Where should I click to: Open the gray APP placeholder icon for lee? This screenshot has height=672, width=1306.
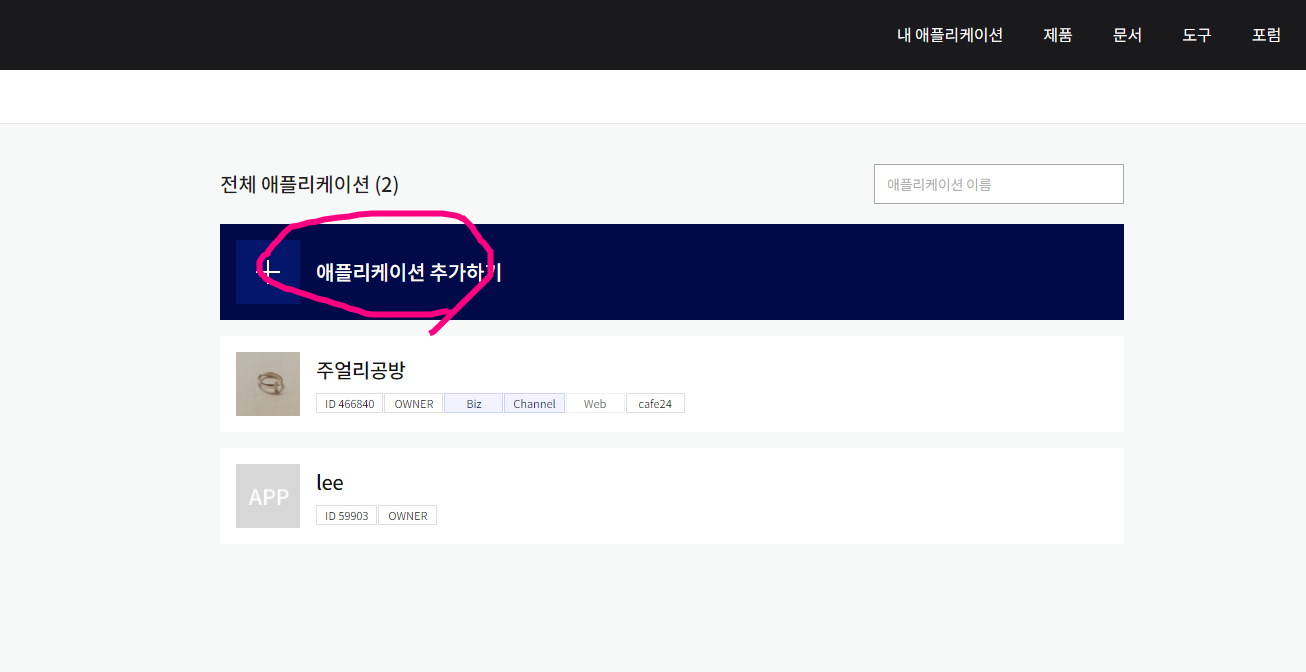point(268,496)
